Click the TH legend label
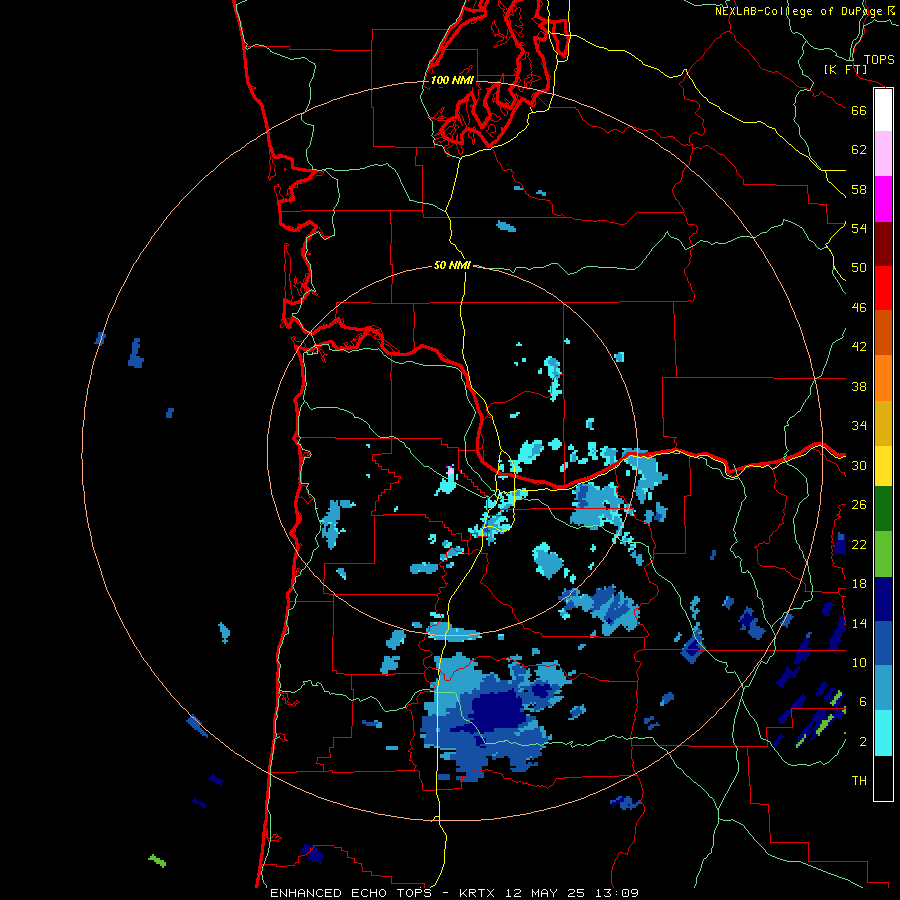This screenshot has width=900, height=900. coord(859,781)
